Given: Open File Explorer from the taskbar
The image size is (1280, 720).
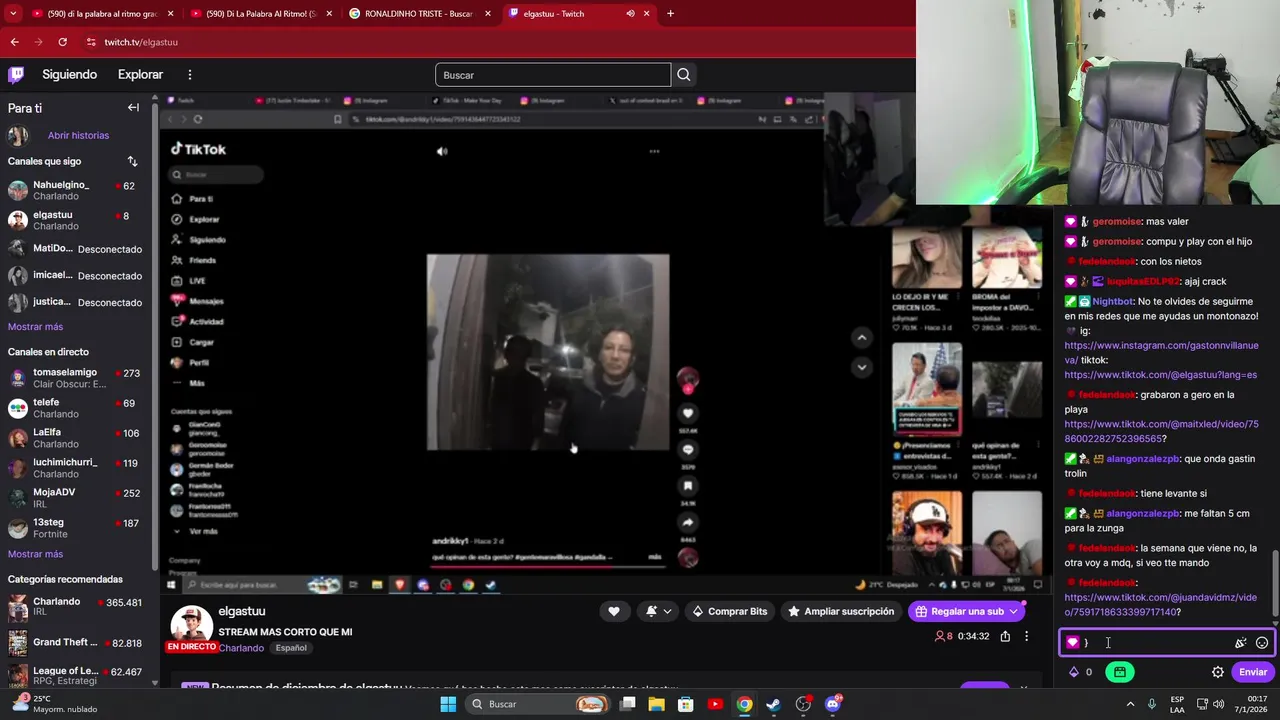Looking at the screenshot, I should pos(656,704).
